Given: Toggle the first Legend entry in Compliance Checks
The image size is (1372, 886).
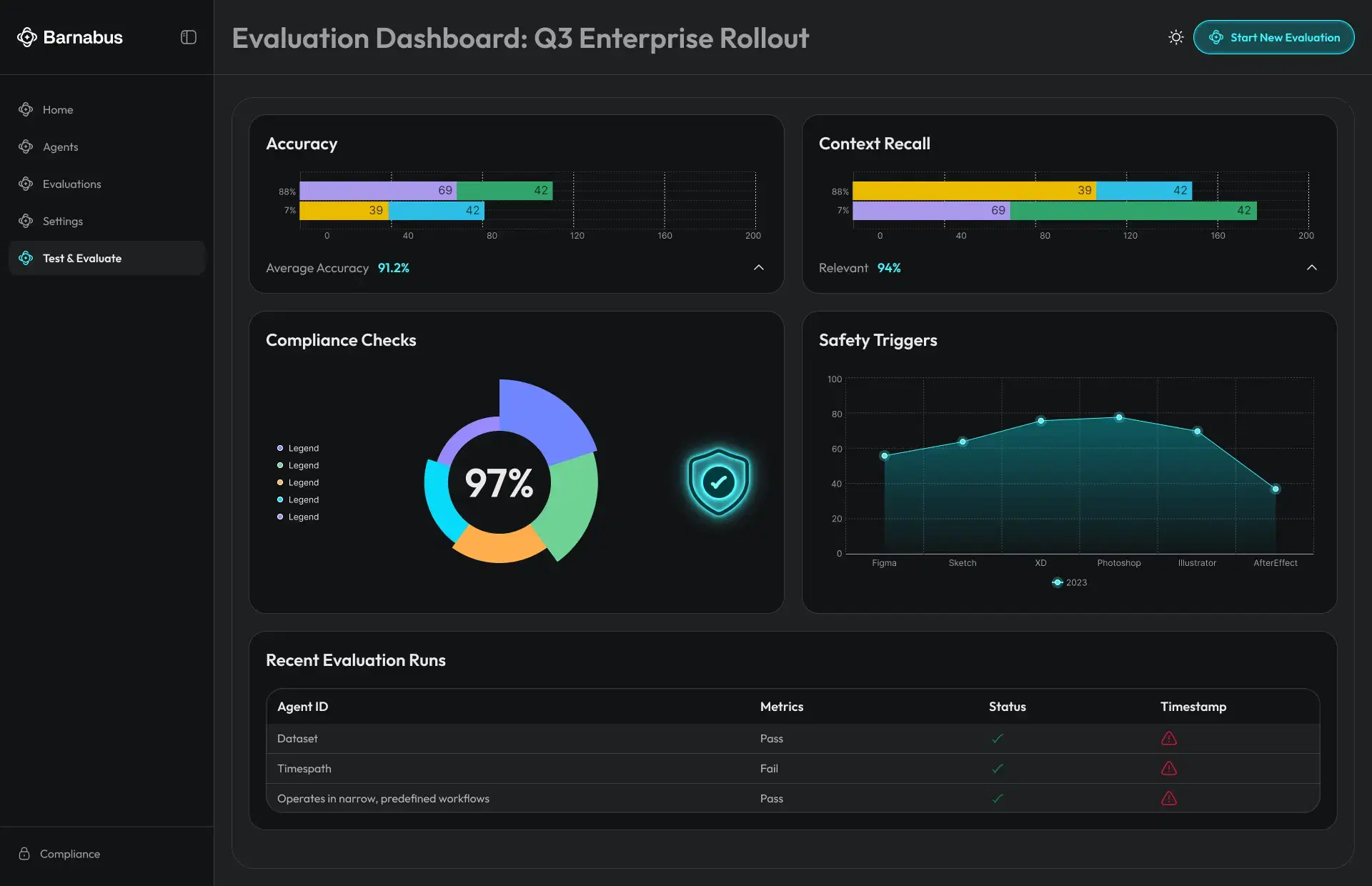Looking at the screenshot, I should click(298, 448).
